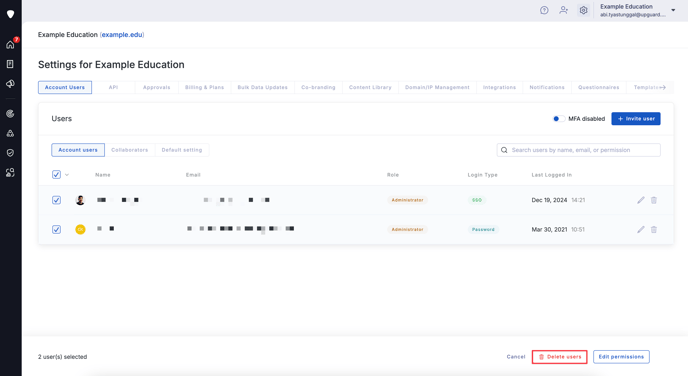This screenshot has height=376, width=688.
Task: Toggle the MFA disabled switch
Action: (559, 118)
